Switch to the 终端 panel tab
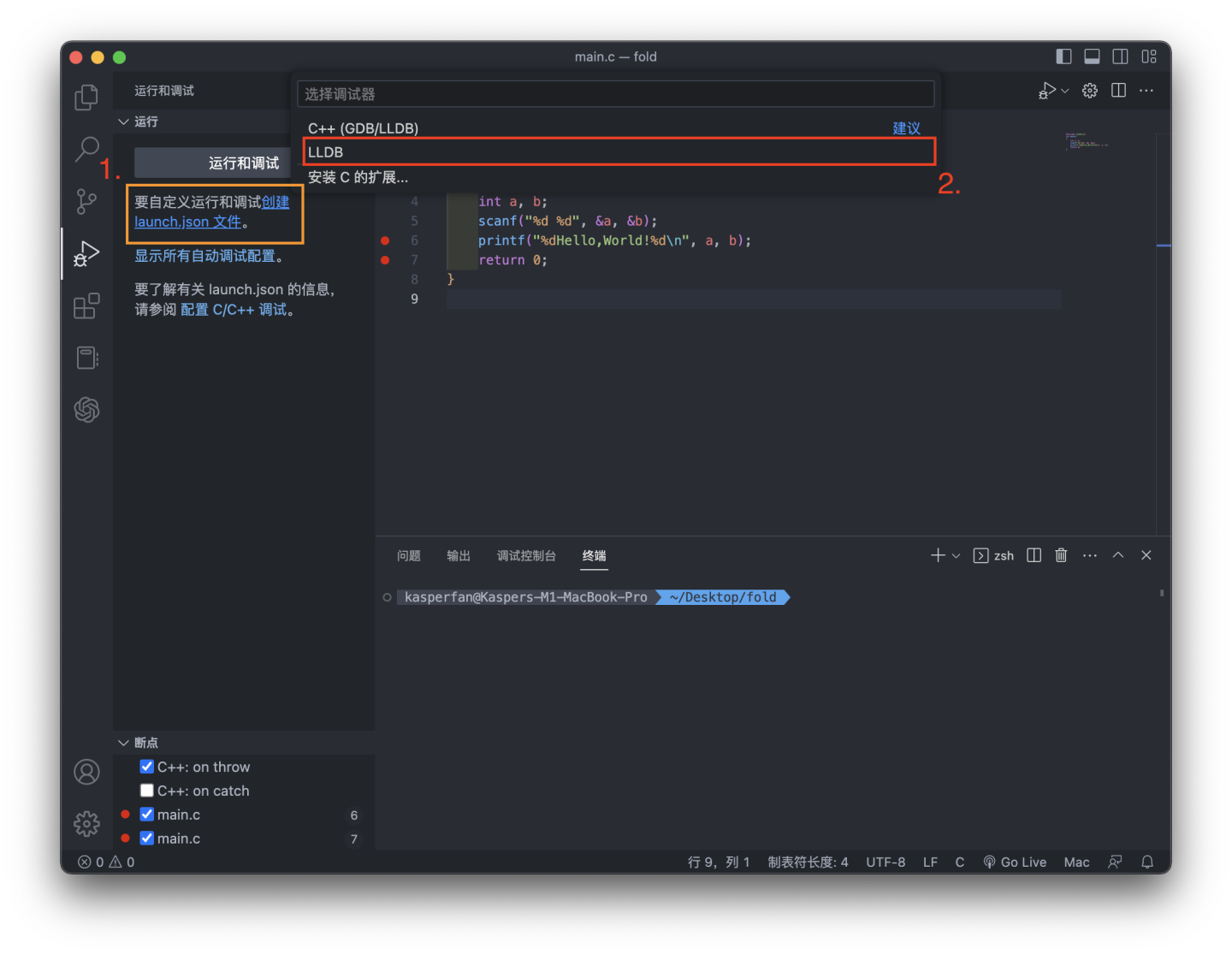1232x954 pixels. tap(595, 555)
